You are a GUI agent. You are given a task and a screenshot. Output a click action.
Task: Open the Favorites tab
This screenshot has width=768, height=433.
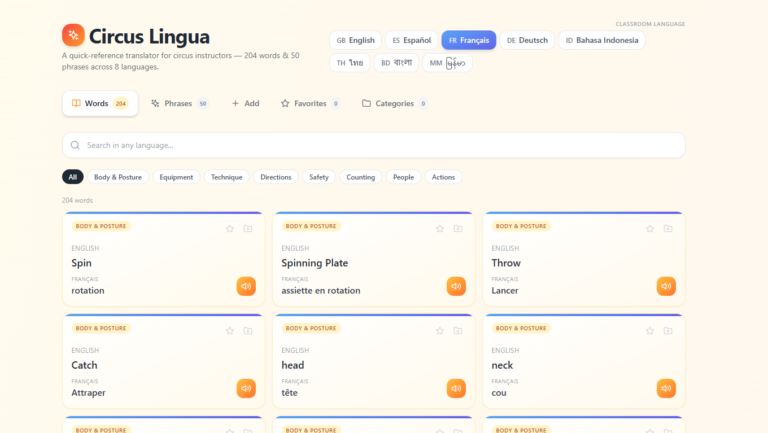310,103
